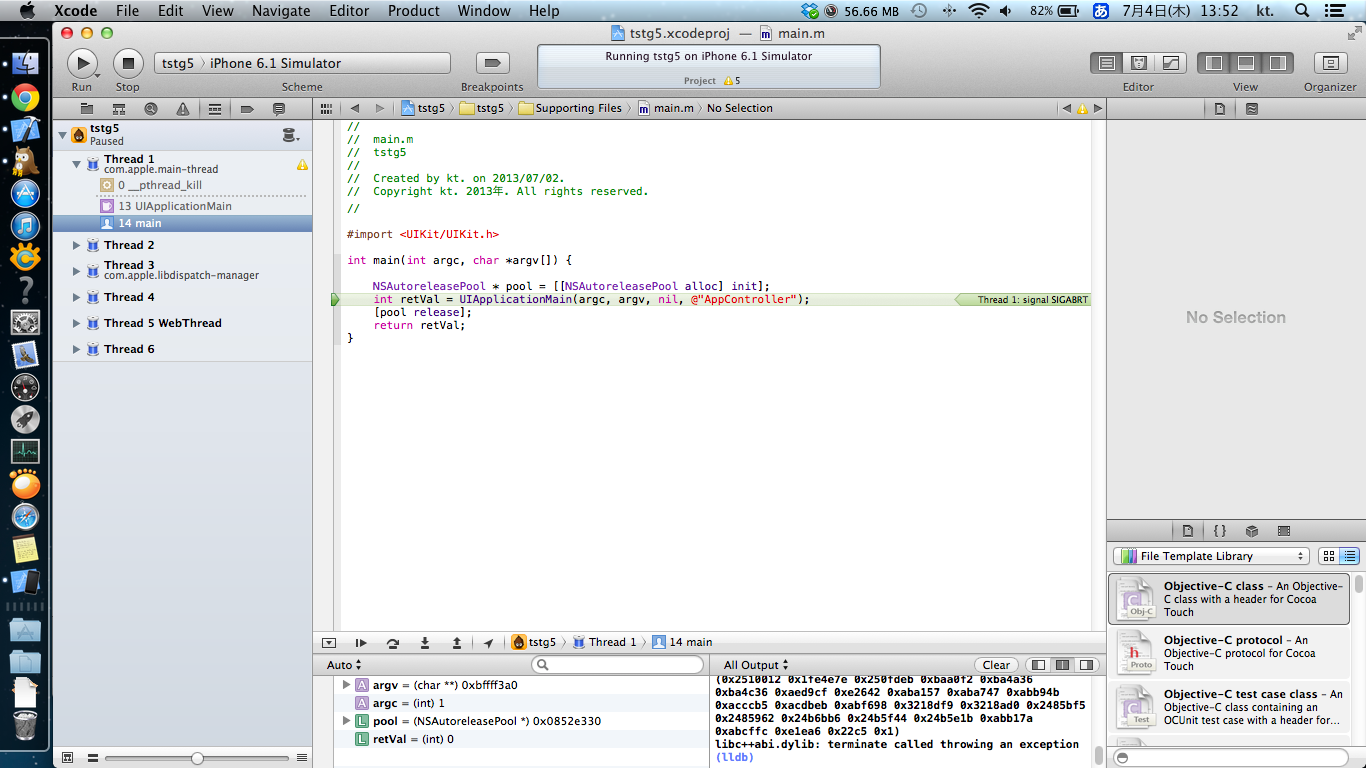Switch to the Version editor
The width and height of the screenshot is (1366, 768).
tap(1170, 63)
